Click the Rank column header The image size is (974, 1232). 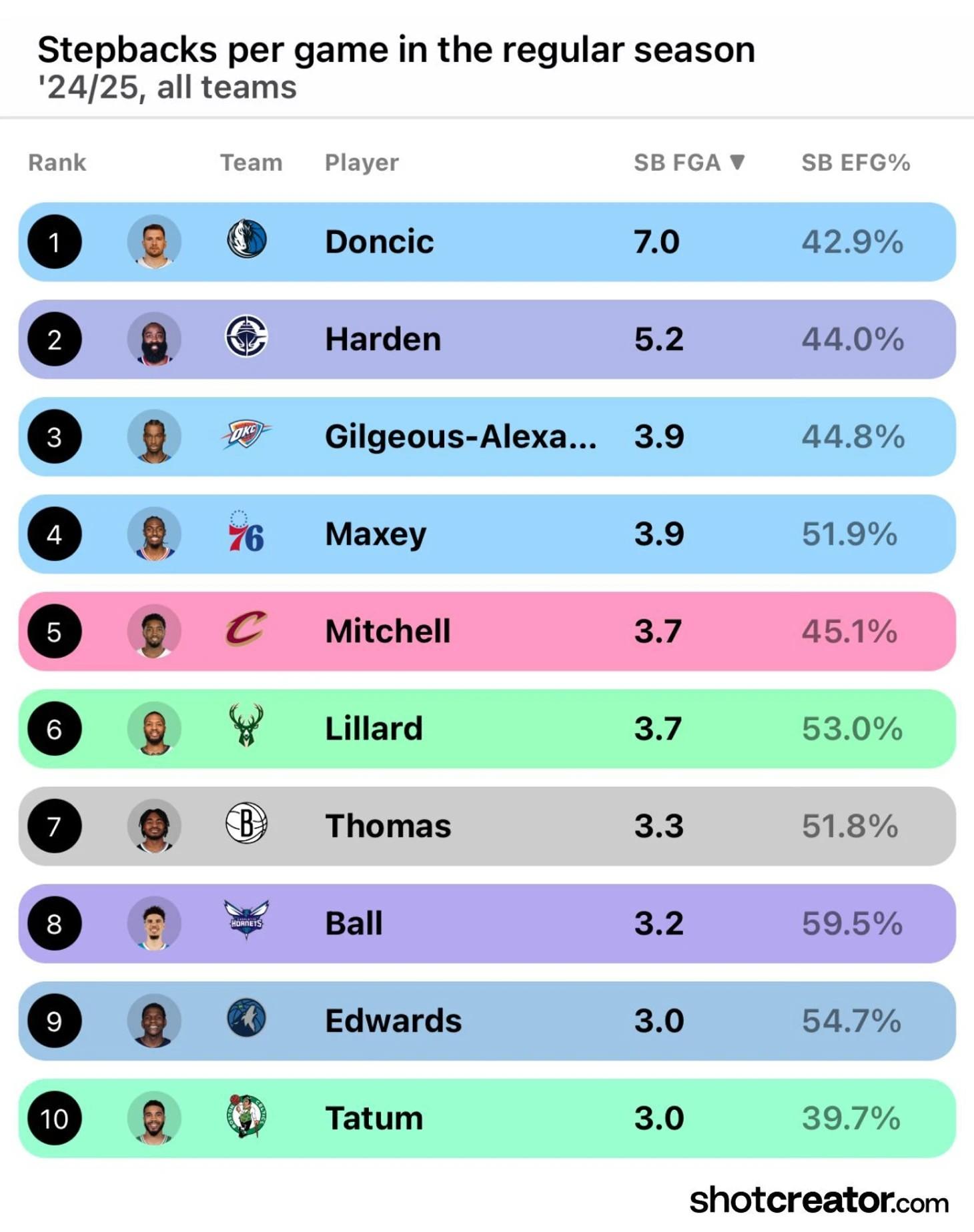coord(57,163)
